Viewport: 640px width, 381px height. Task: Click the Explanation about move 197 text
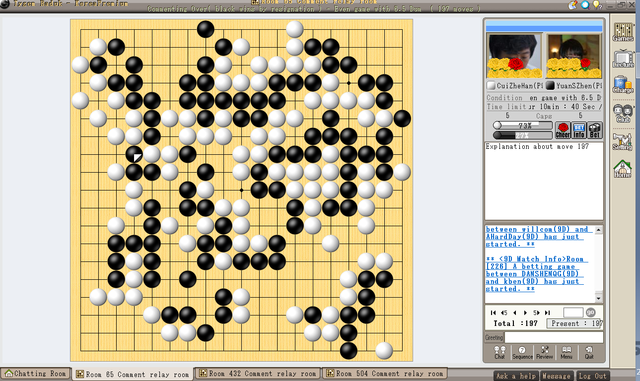[537, 146]
